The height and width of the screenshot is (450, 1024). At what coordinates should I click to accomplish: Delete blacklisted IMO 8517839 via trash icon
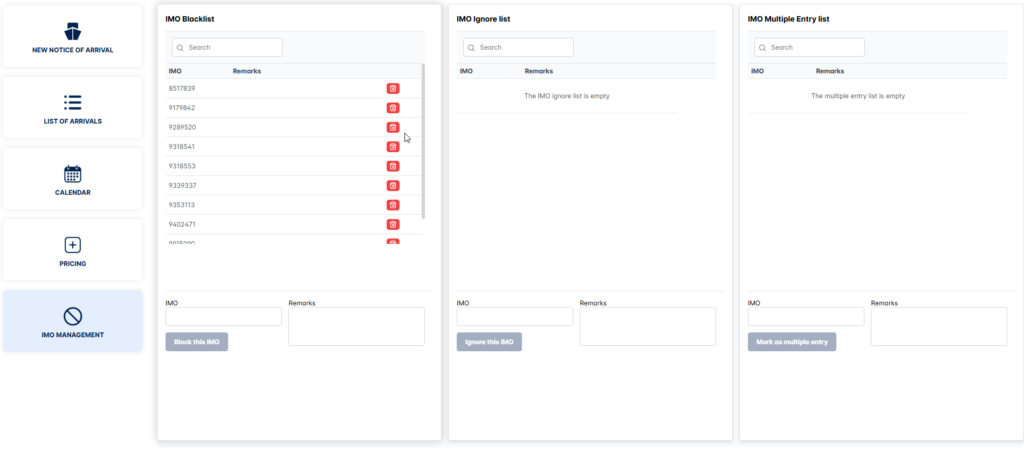(x=393, y=89)
